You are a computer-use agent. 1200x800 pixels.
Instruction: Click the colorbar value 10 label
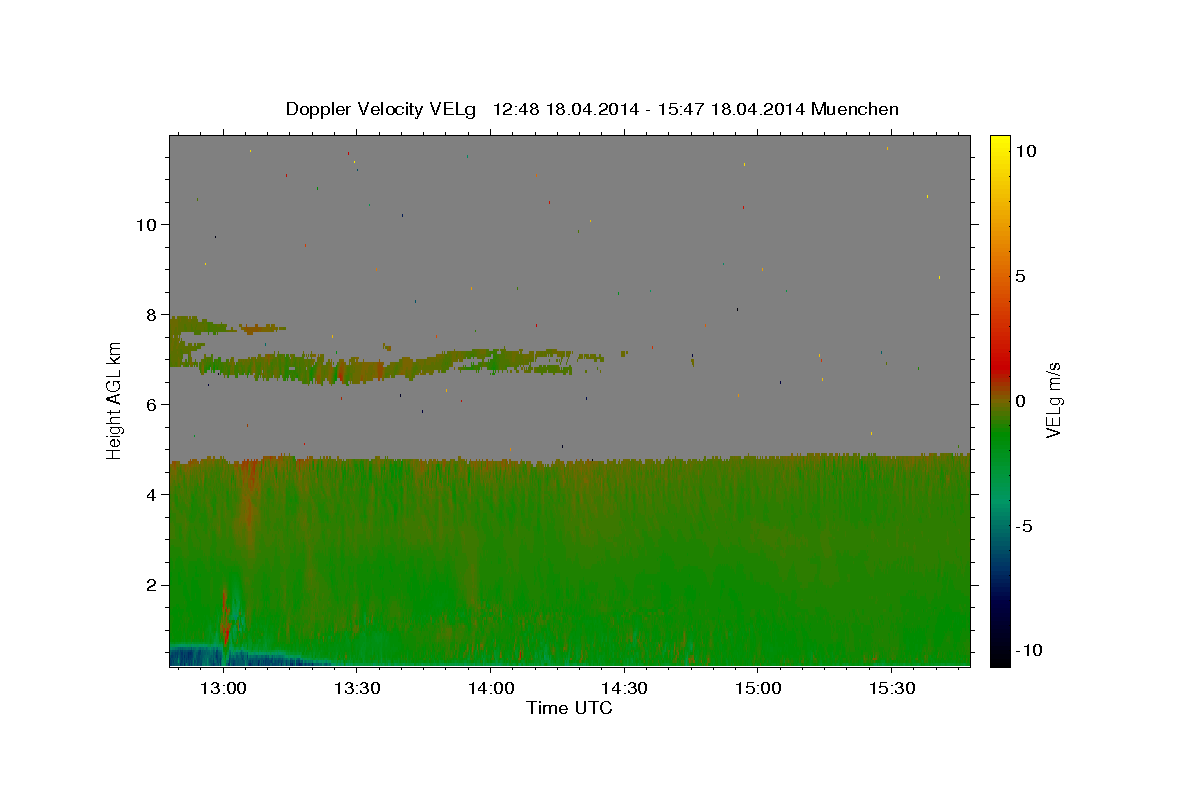[1026, 150]
